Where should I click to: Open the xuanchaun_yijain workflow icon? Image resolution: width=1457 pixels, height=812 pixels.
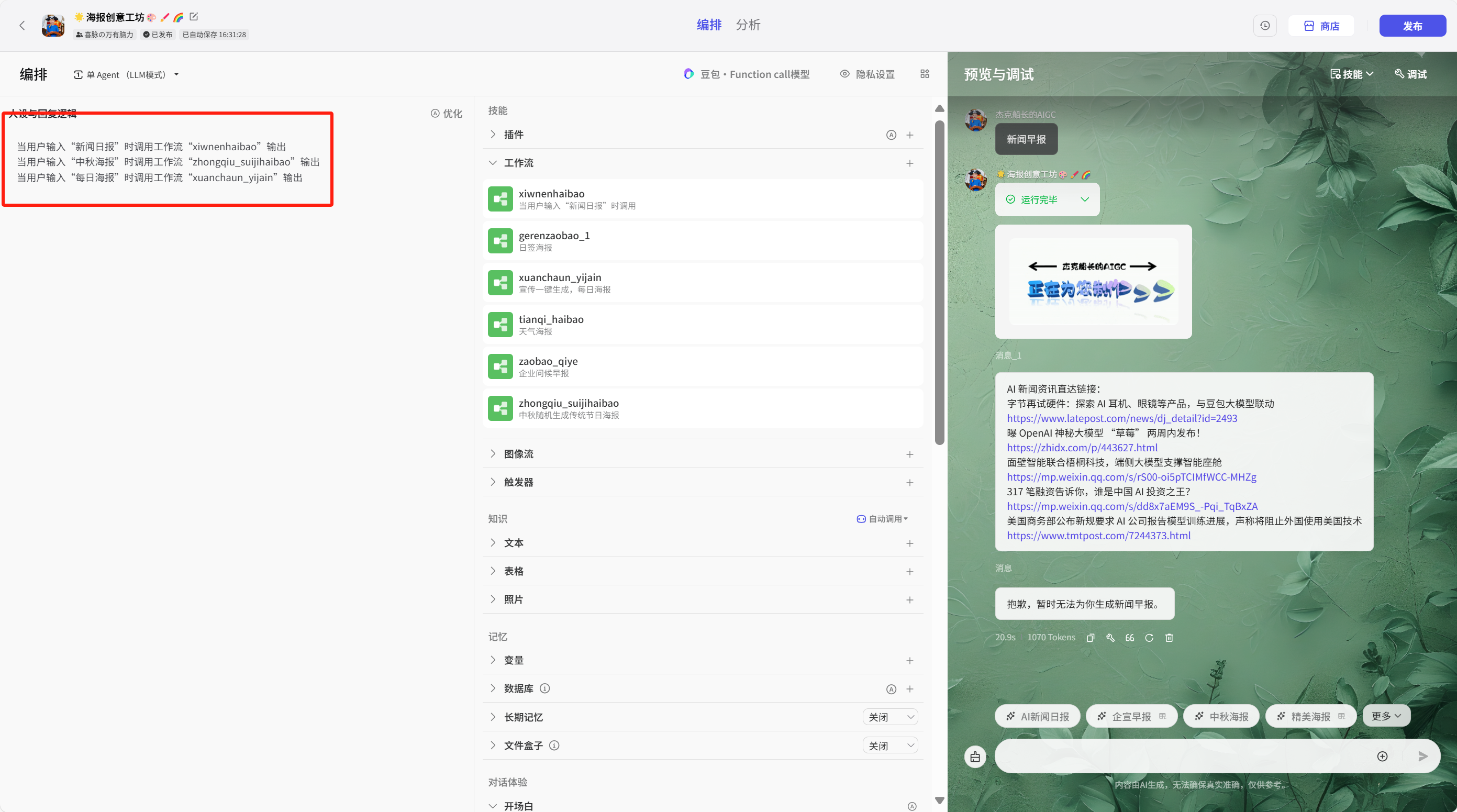(500, 283)
